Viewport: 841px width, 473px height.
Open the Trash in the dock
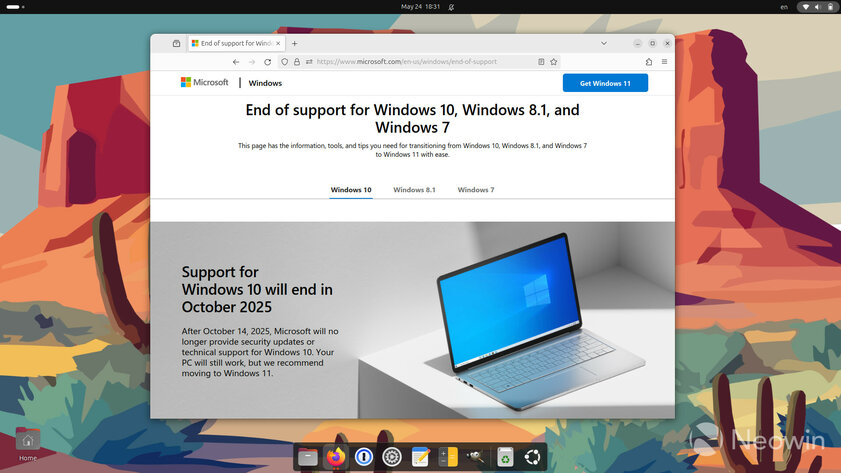505,457
